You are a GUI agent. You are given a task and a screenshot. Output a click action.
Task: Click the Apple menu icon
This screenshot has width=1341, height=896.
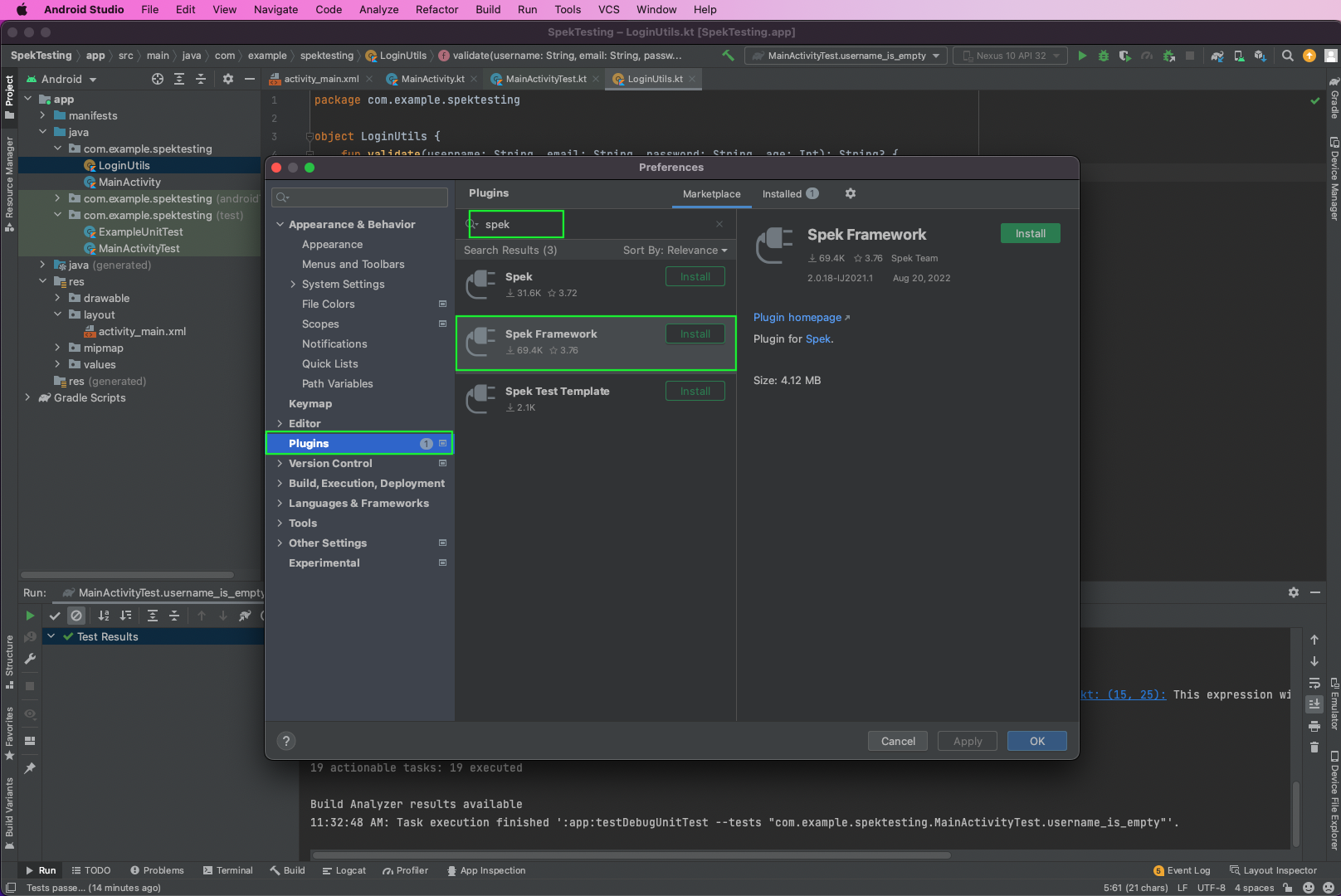click(x=22, y=10)
